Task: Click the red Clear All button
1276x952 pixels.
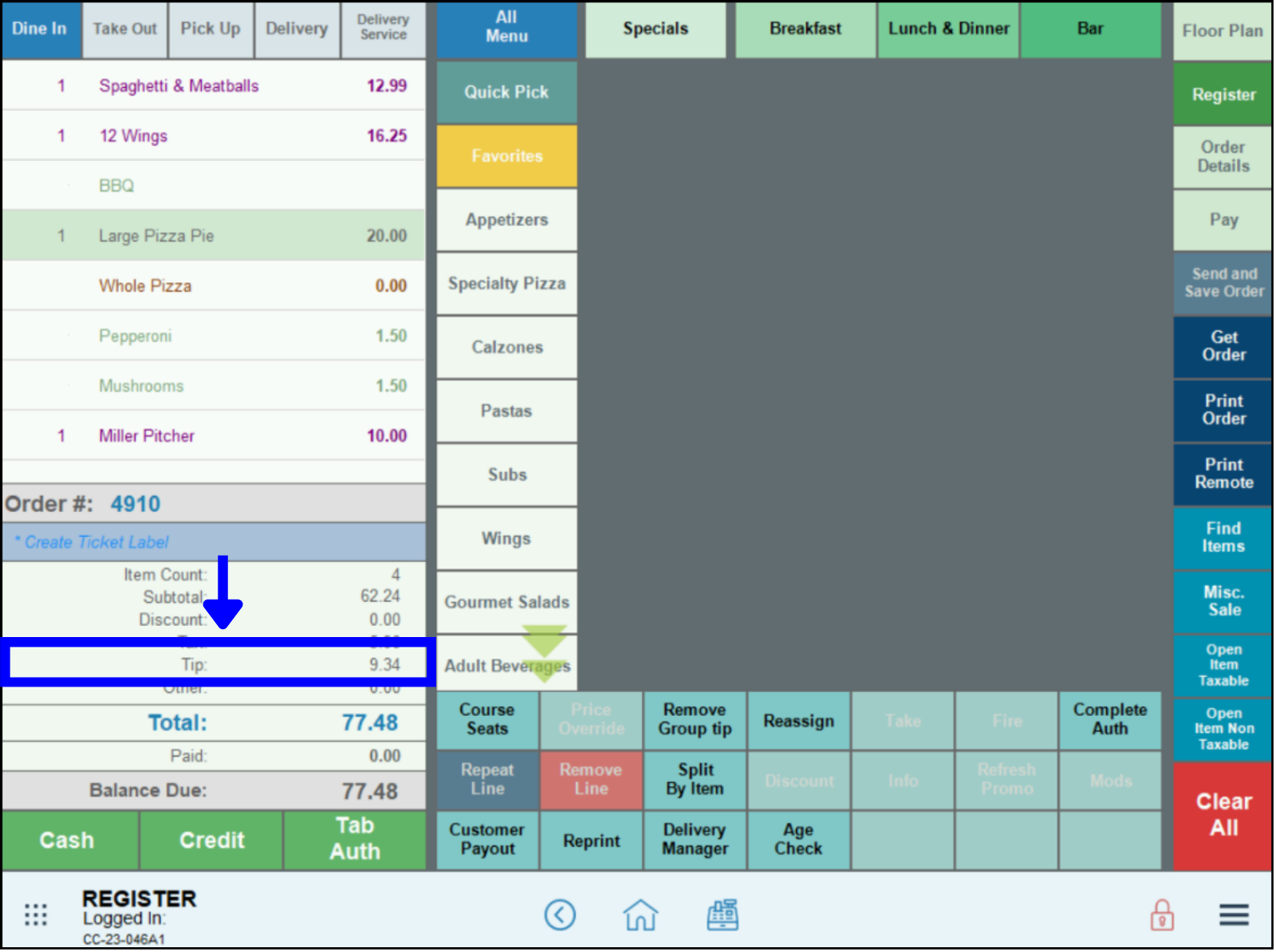Action: click(x=1223, y=816)
